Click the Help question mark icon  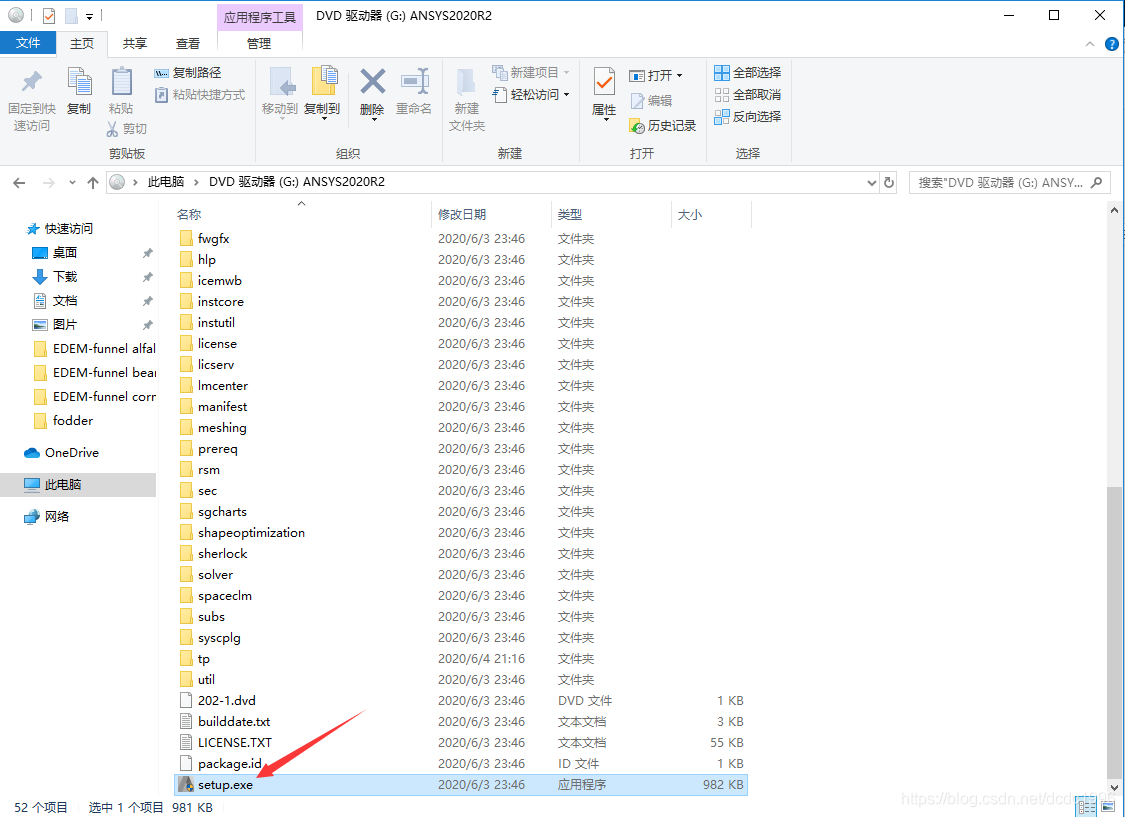1111,44
